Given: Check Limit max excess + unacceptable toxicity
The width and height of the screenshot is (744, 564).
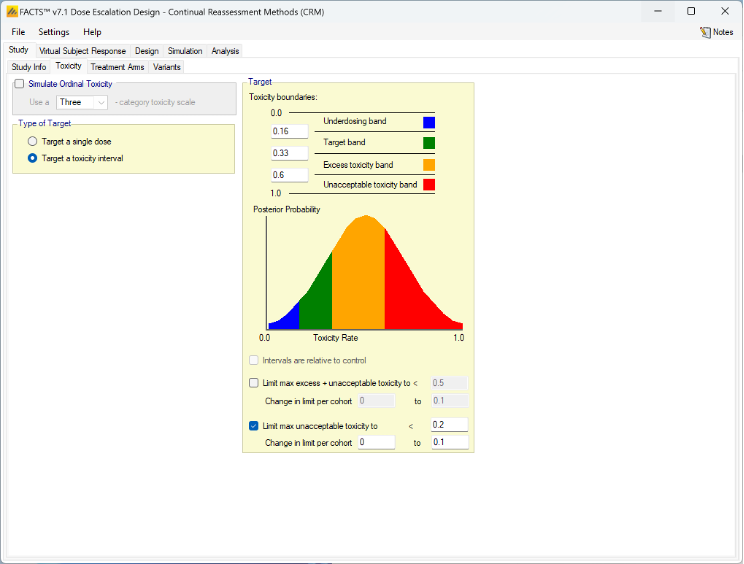Looking at the screenshot, I should (254, 383).
